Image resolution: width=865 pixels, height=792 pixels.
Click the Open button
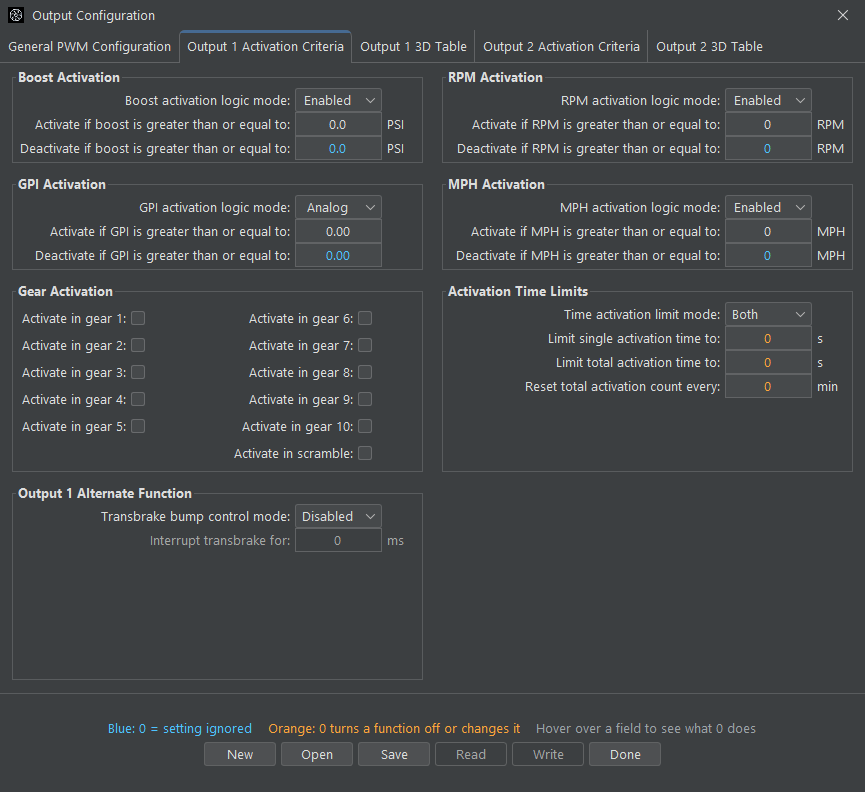[317, 754]
